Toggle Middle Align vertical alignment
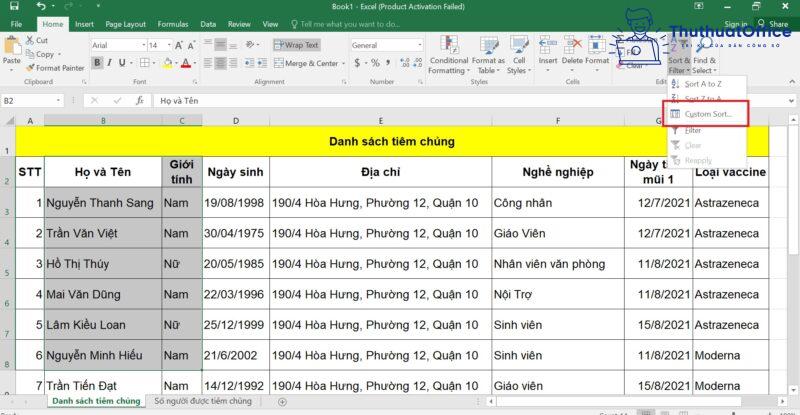Image resolution: width=800 pixels, height=415 pixels. (220, 45)
